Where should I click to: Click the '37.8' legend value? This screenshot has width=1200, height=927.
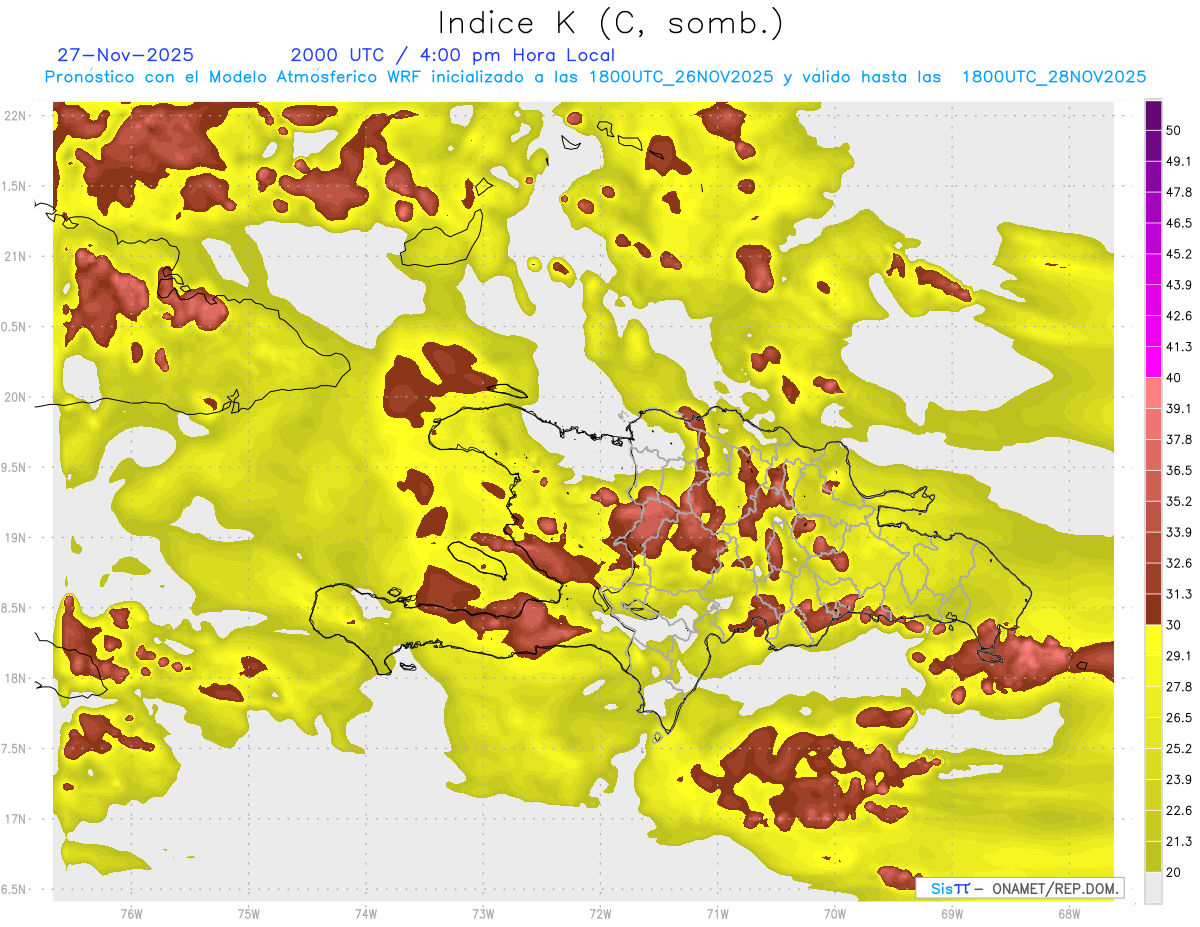pos(1179,439)
